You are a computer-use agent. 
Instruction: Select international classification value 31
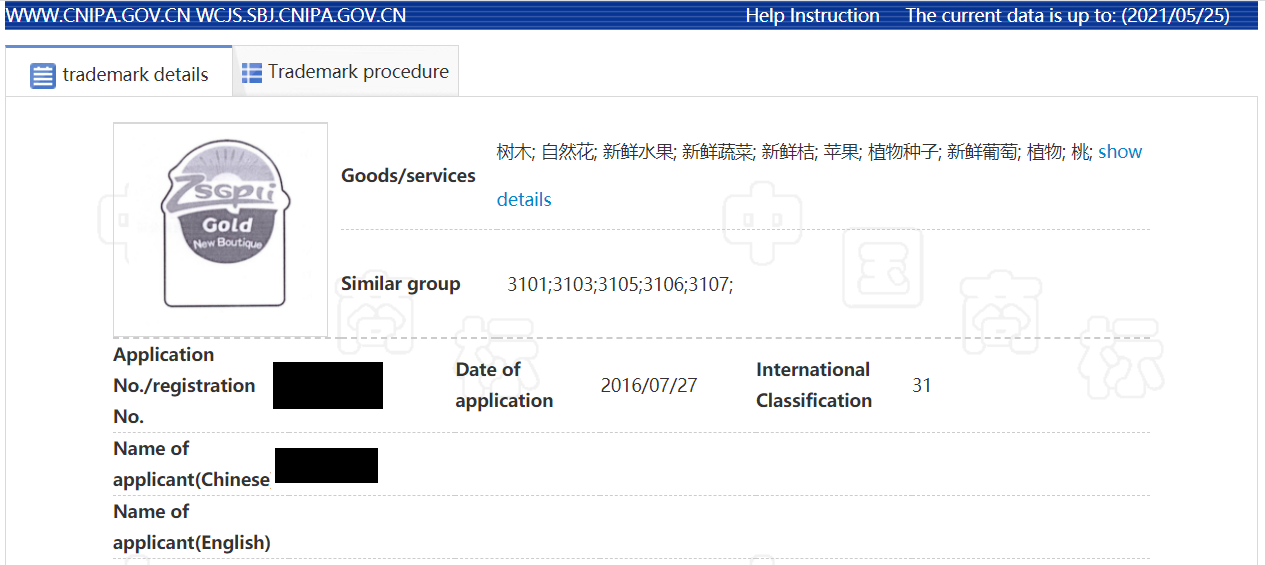click(922, 385)
